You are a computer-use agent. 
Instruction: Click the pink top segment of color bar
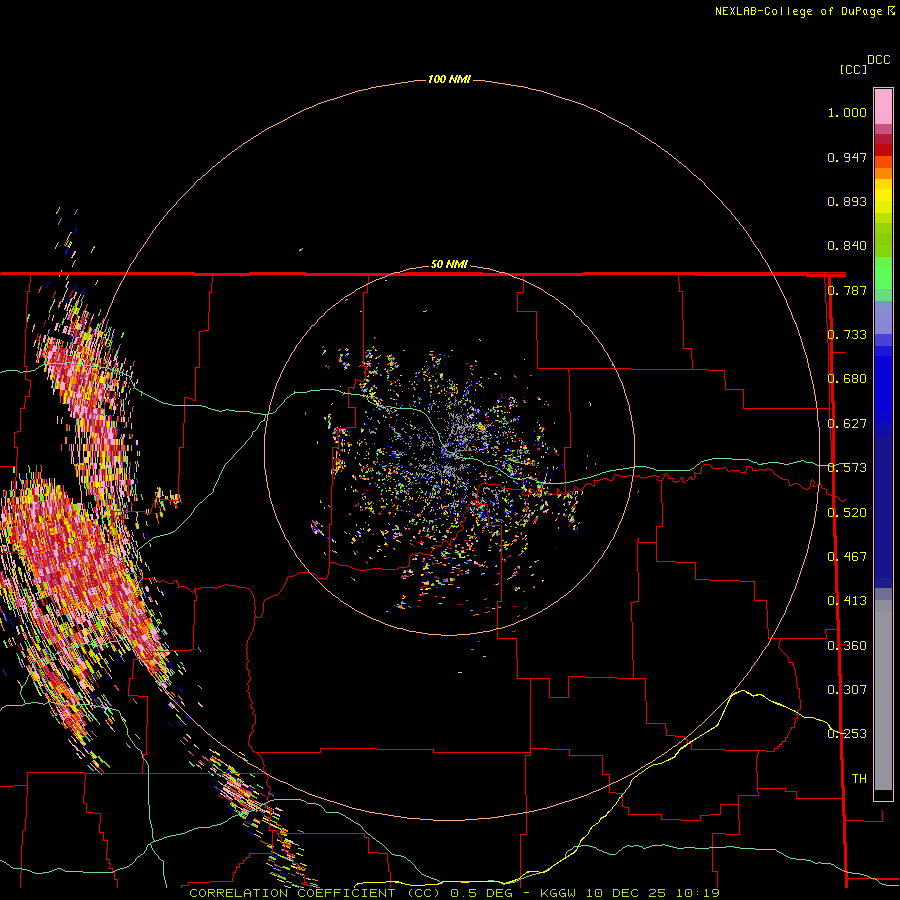pyautogui.click(x=883, y=107)
